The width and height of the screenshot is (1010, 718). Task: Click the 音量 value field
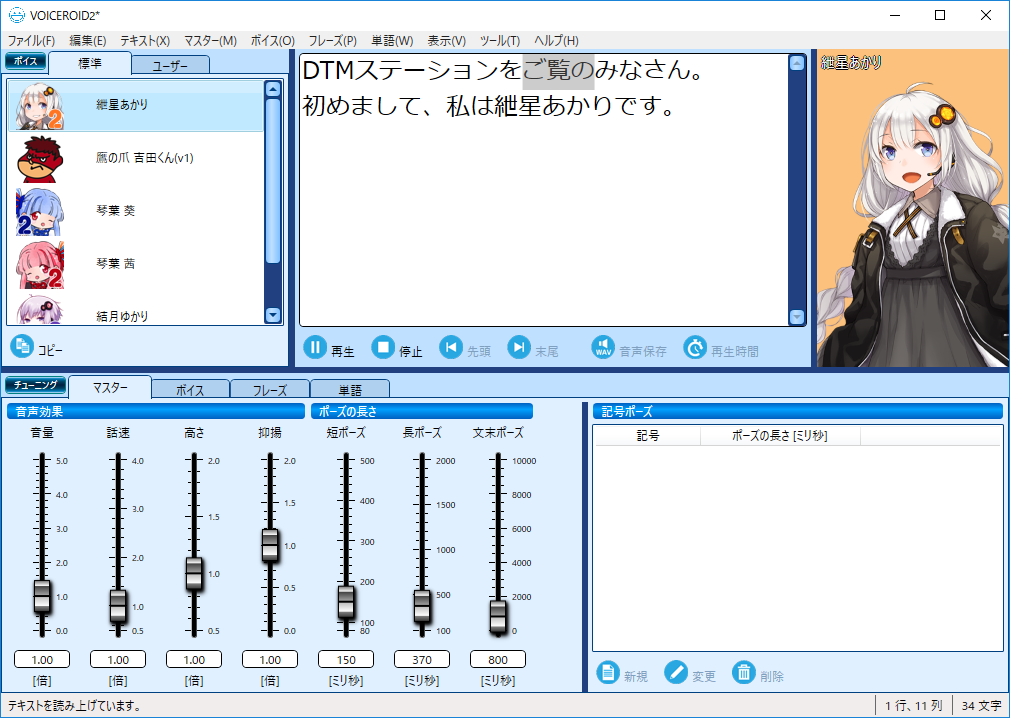click(x=42, y=659)
